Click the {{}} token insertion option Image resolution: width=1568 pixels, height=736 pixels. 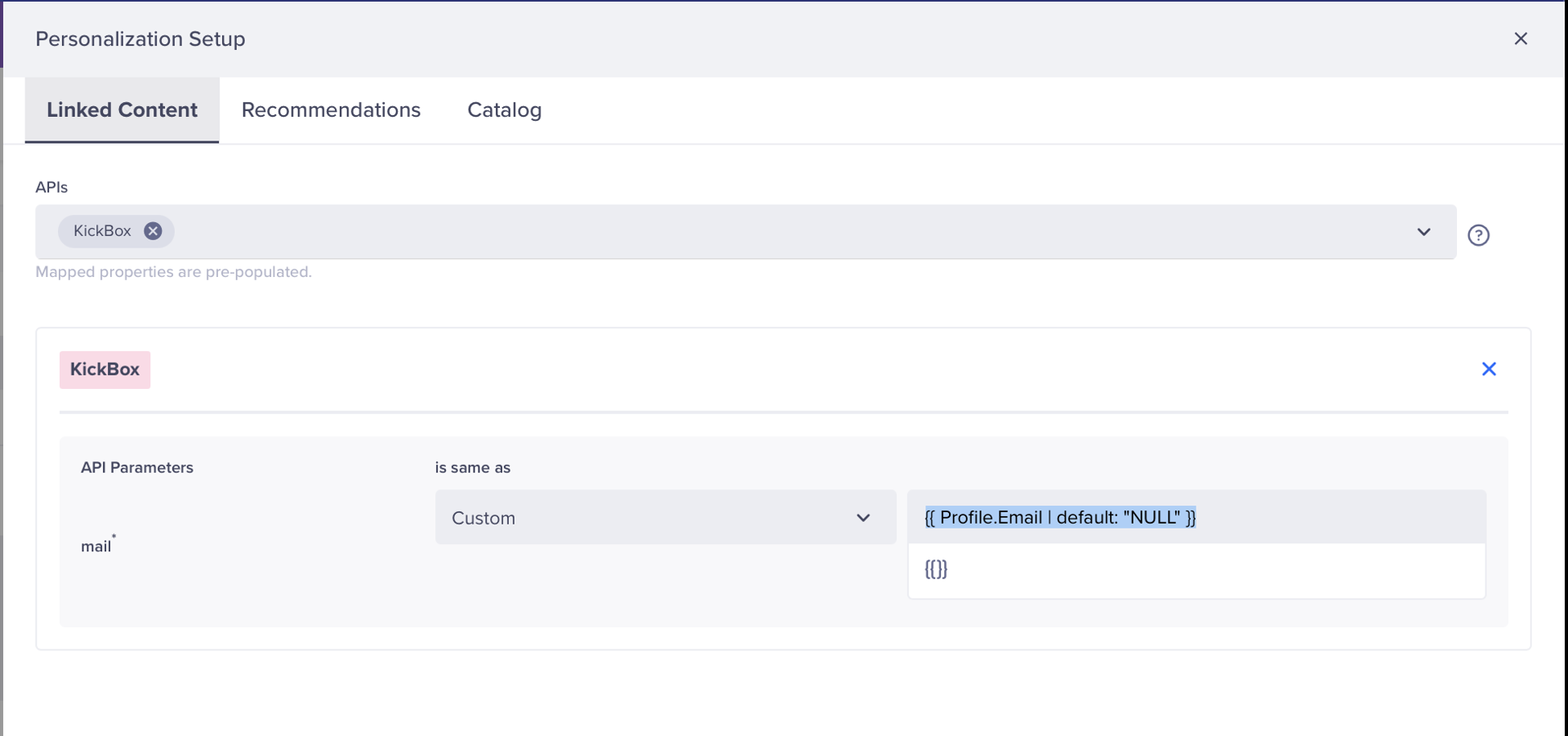pyautogui.click(x=935, y=569)
